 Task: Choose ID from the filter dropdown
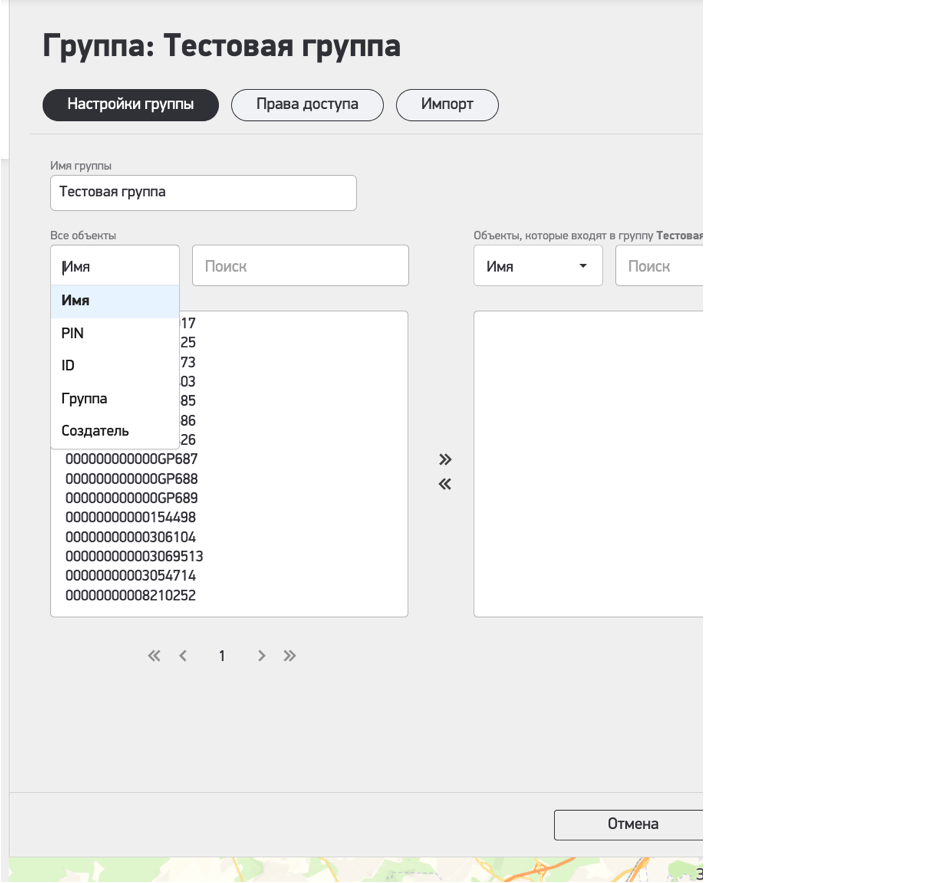coord(68,366)
